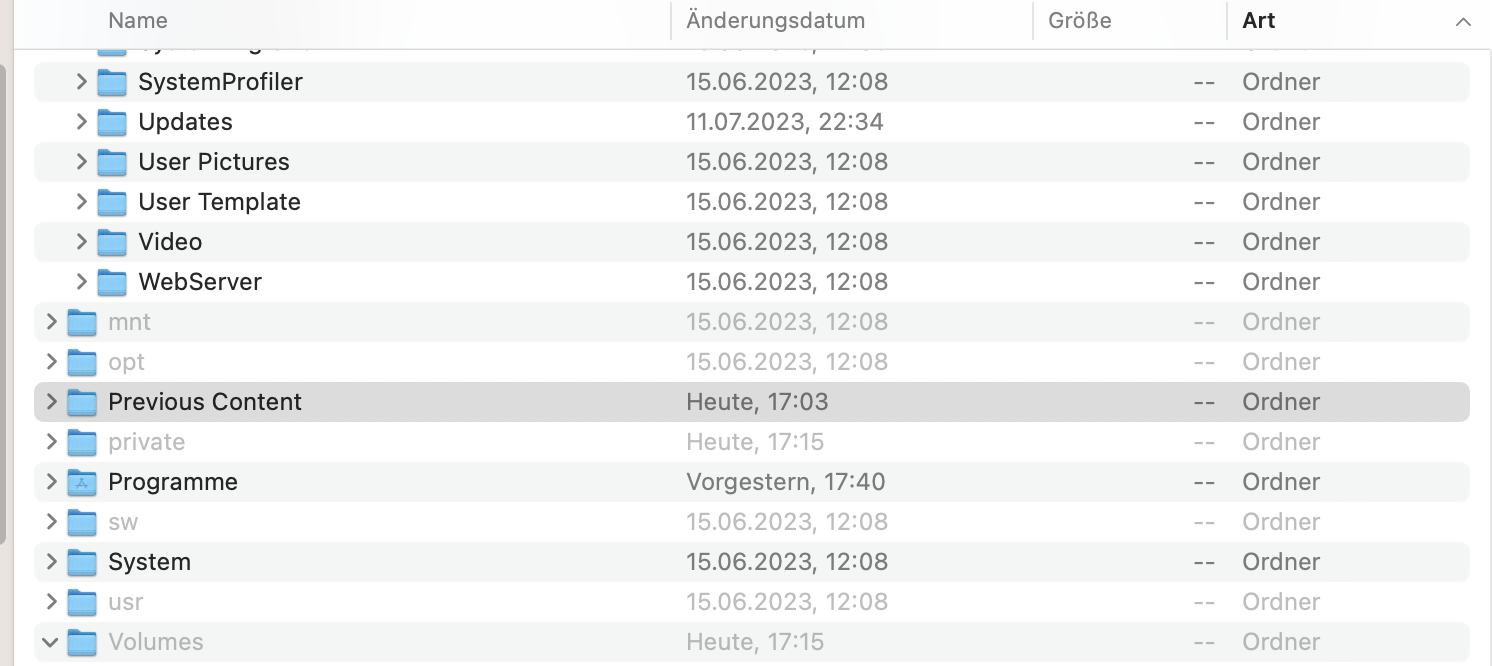Click the Updates folder icon

[x=112, y=122]
